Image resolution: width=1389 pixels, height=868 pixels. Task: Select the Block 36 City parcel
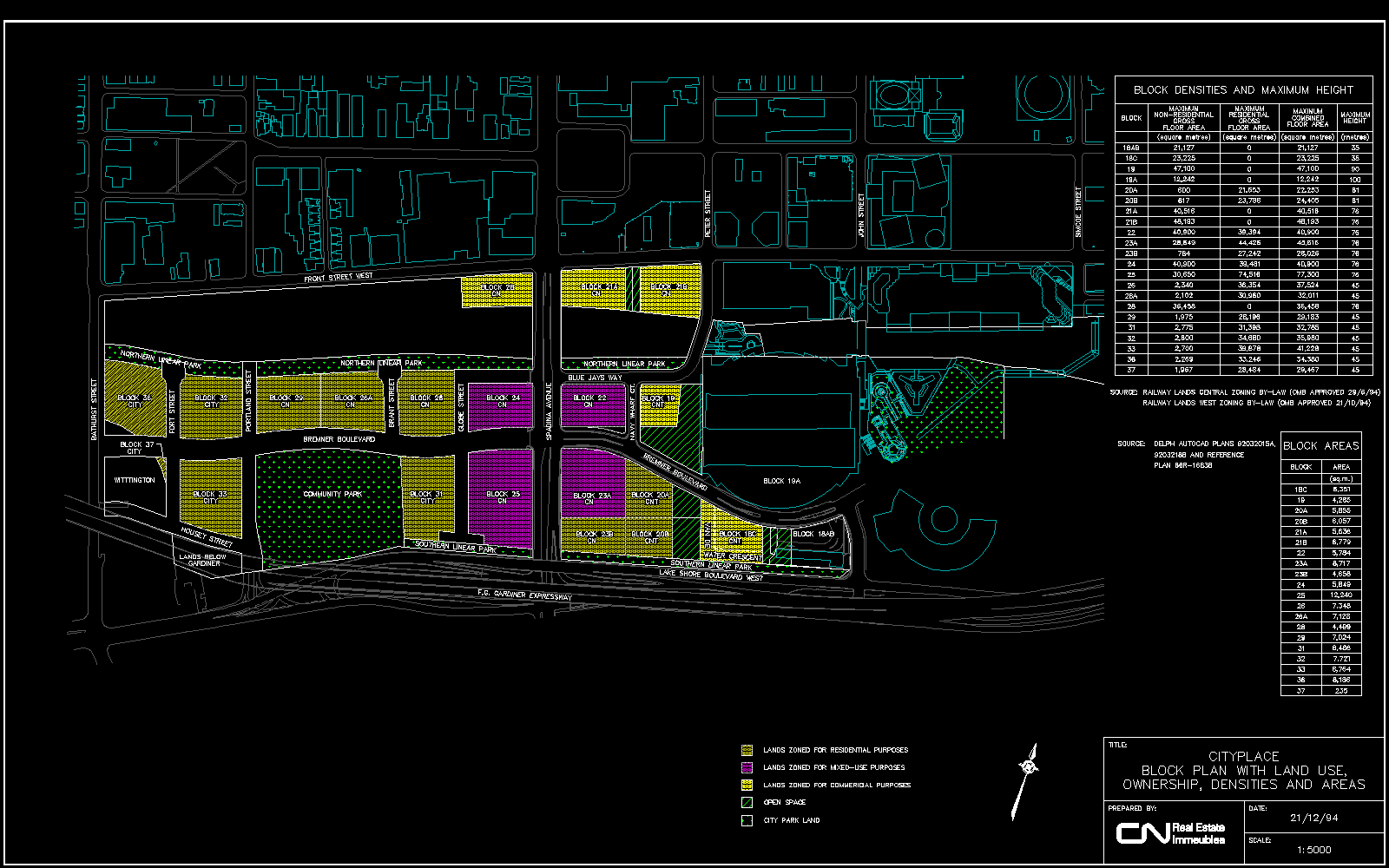pyautogui.click(x=135, y=401)
